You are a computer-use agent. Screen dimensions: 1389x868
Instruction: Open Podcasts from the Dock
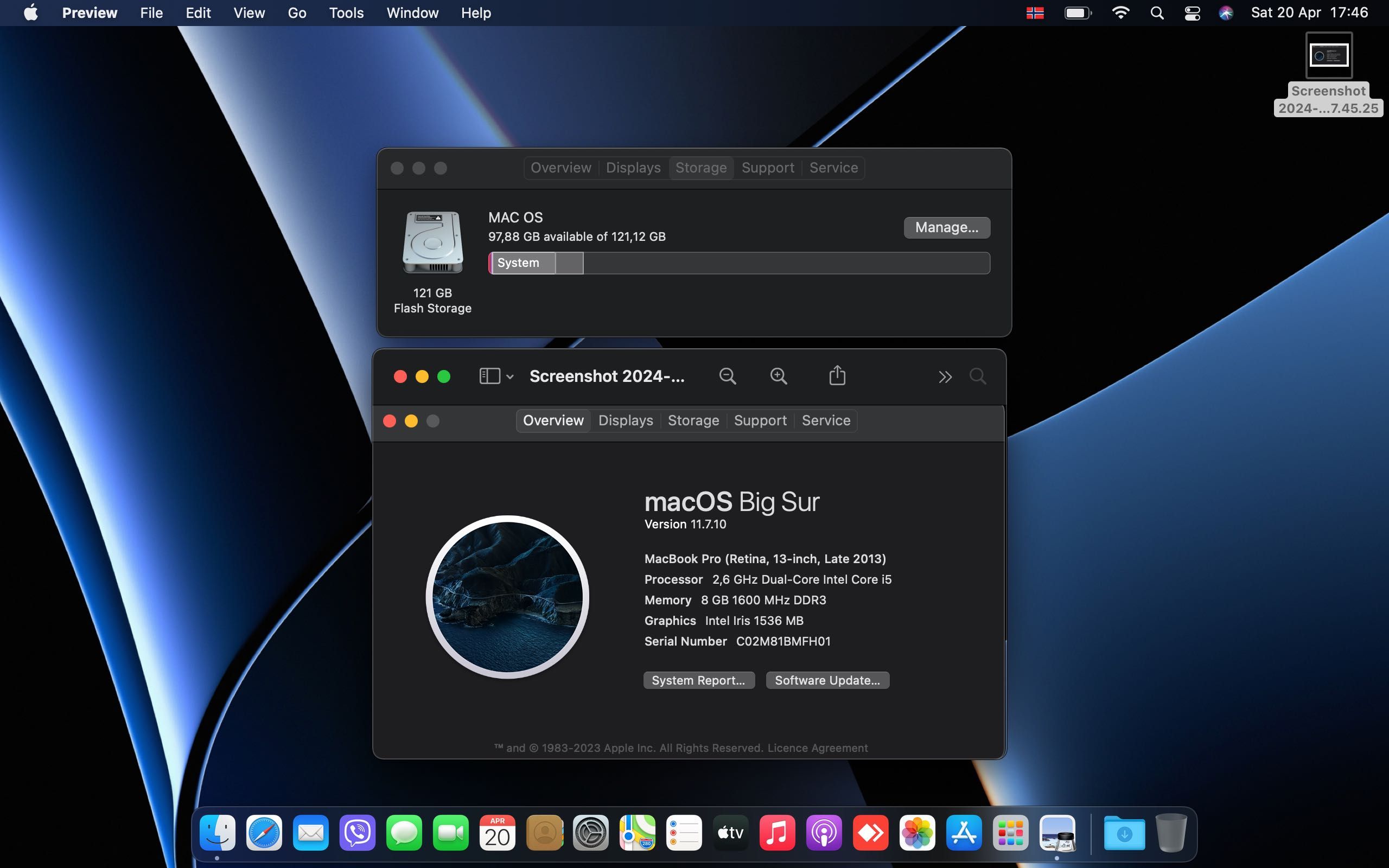coord(824,832)
